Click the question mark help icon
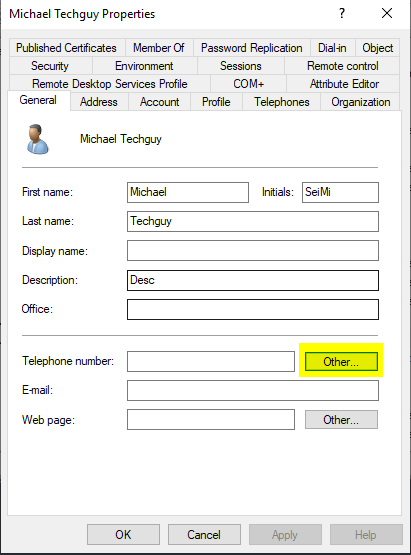 (x=342, y=13)
